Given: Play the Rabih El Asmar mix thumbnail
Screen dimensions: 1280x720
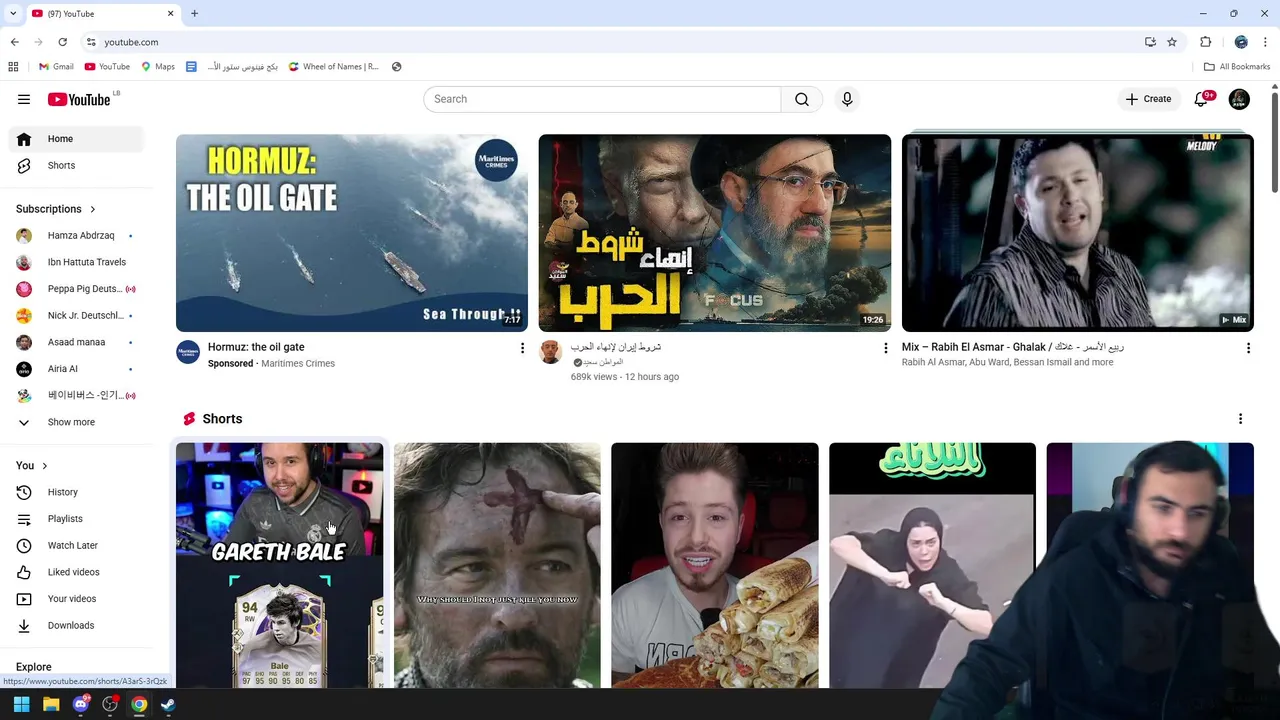Looking at the screenshot, I should [1078, 233].
